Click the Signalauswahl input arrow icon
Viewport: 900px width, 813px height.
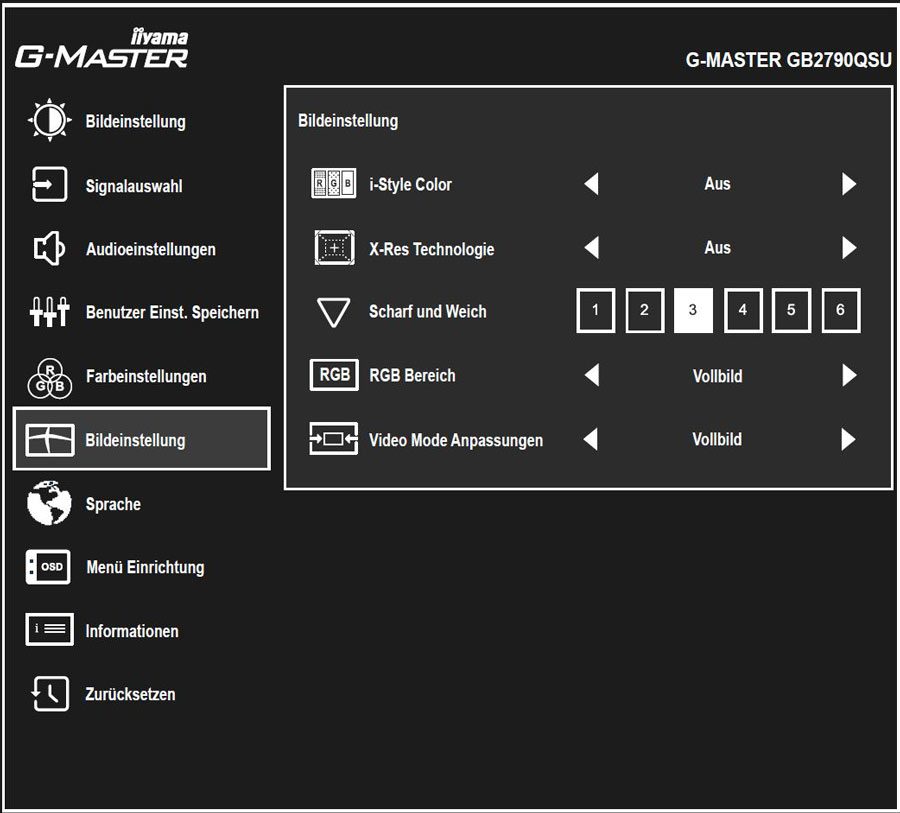49,185
